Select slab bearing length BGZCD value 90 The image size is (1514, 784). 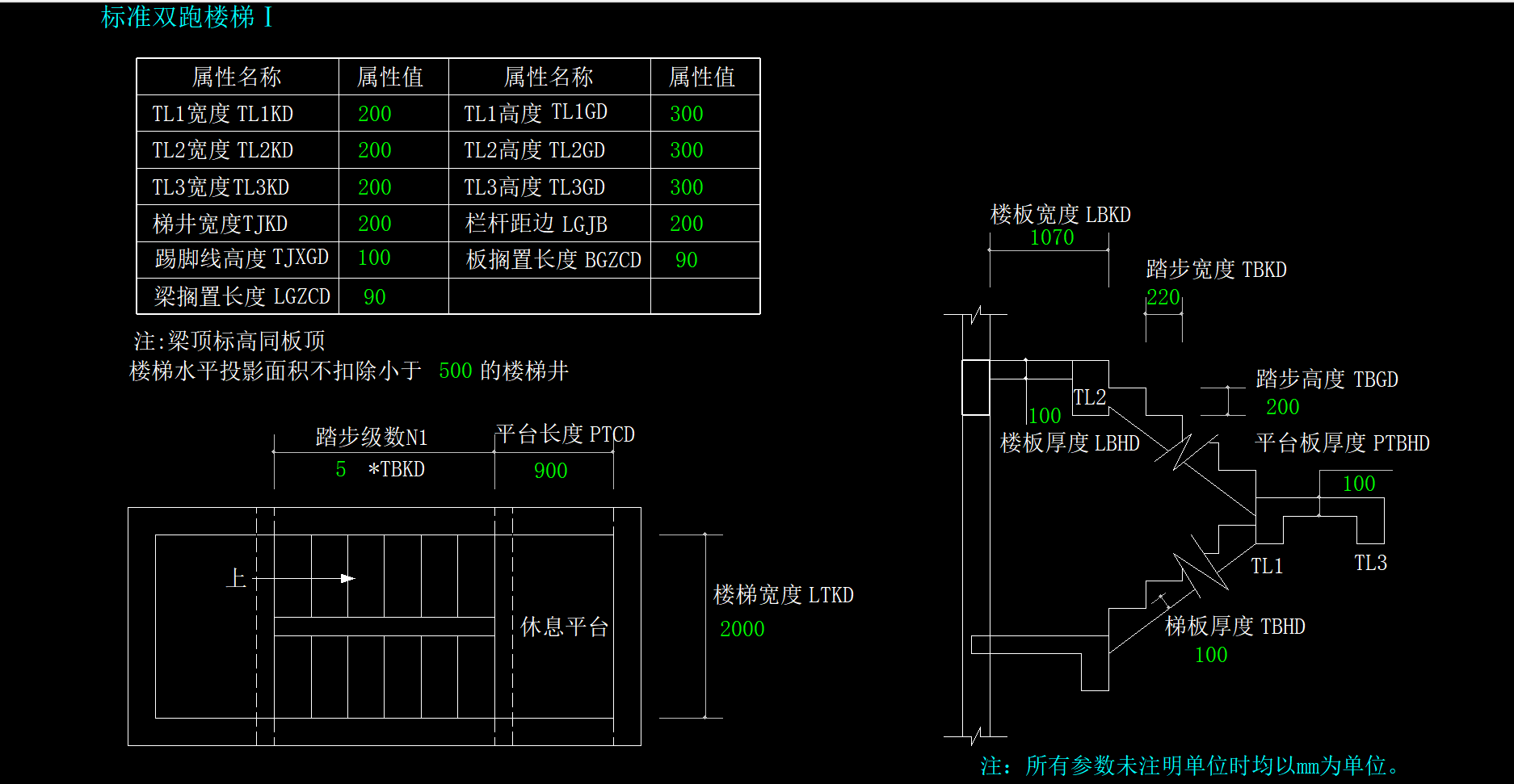click(687, 260)
